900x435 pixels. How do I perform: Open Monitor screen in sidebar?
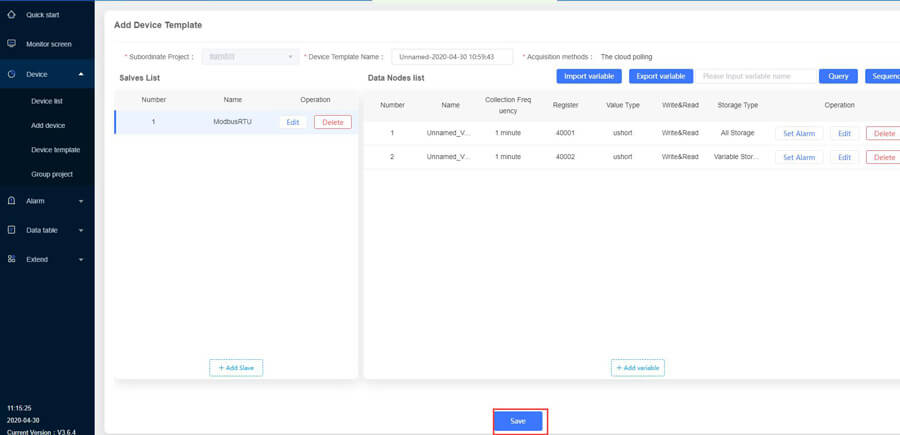tap(47, 44)
